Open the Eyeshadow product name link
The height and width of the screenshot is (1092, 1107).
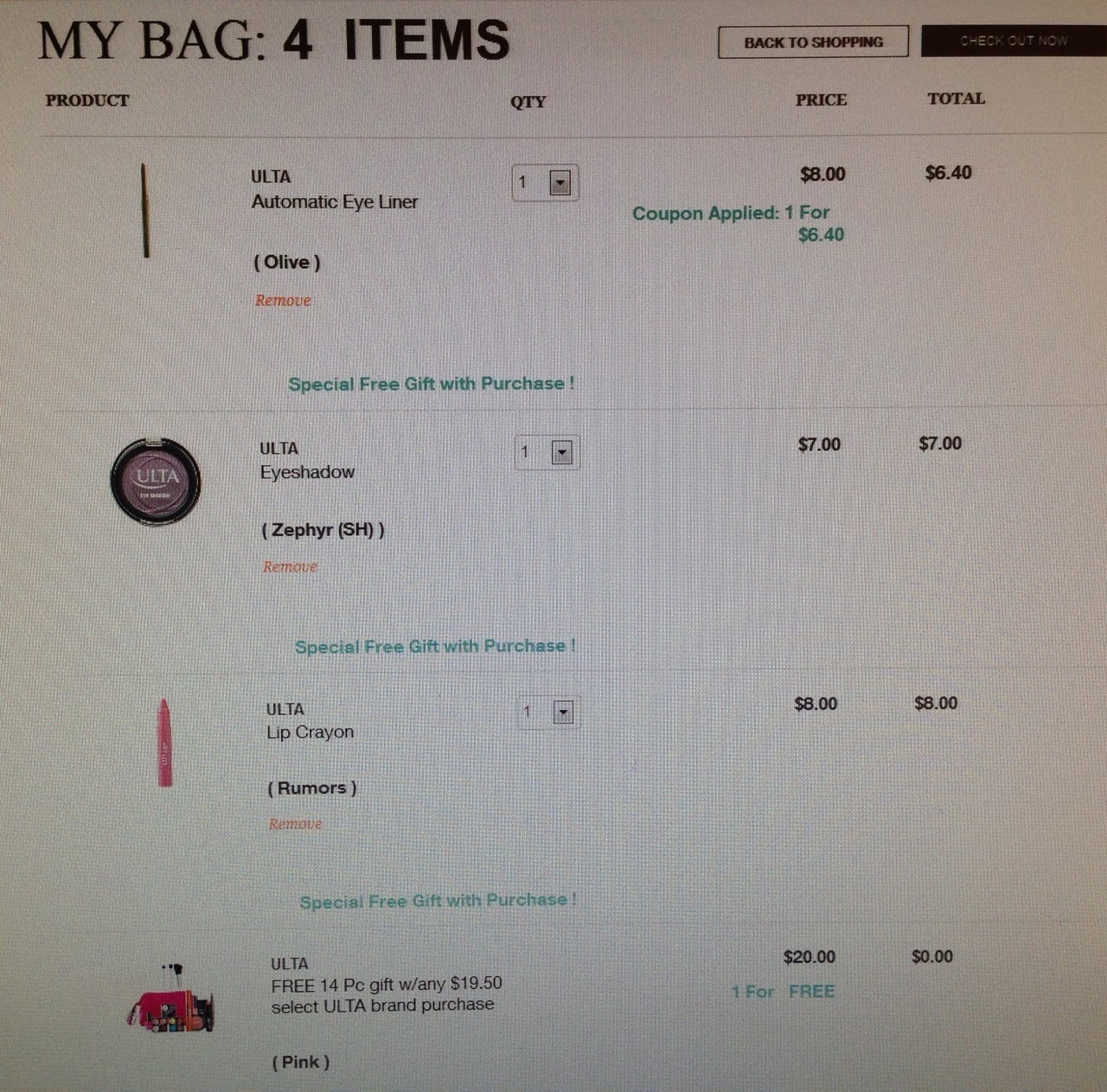(x=308, y=473)
